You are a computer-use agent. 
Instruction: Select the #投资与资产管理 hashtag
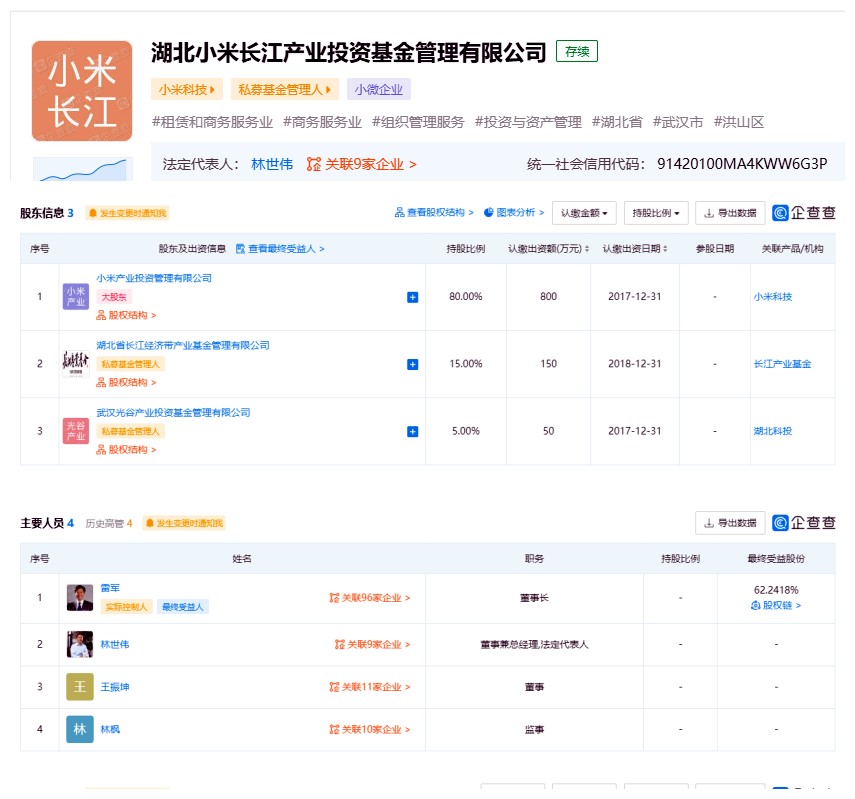(x=528, y=122)
